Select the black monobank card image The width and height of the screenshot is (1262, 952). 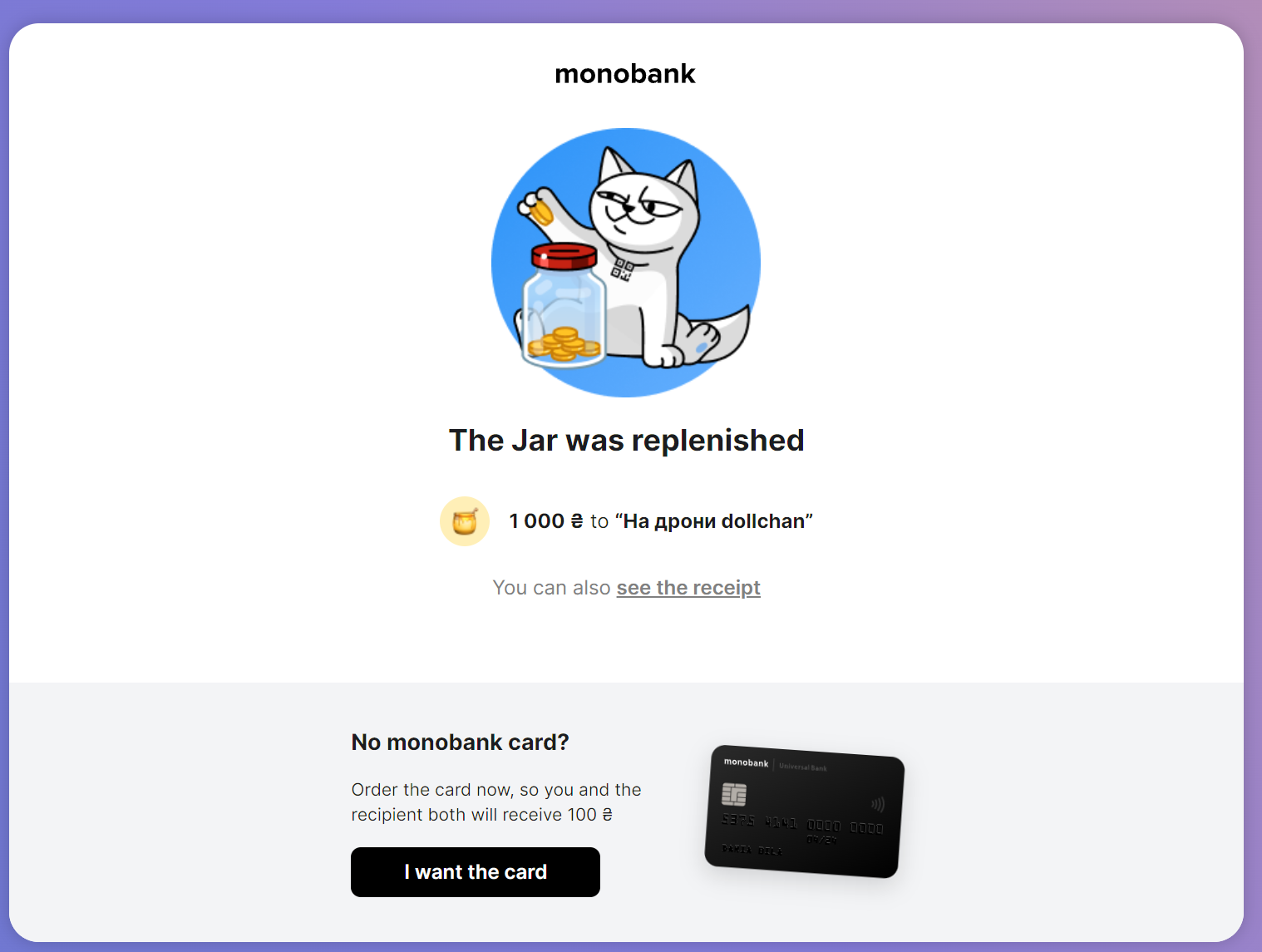(x=805, y=811)
